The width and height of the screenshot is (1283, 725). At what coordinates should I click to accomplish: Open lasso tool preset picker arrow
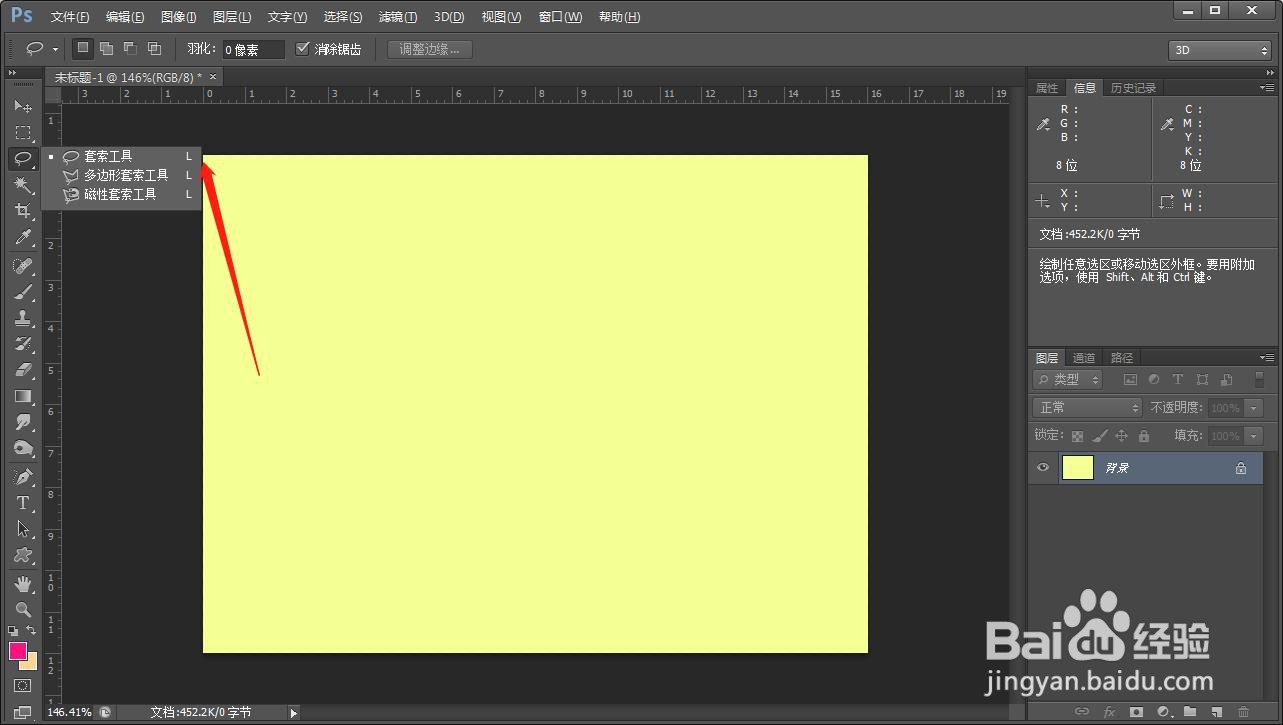(55, 49)
